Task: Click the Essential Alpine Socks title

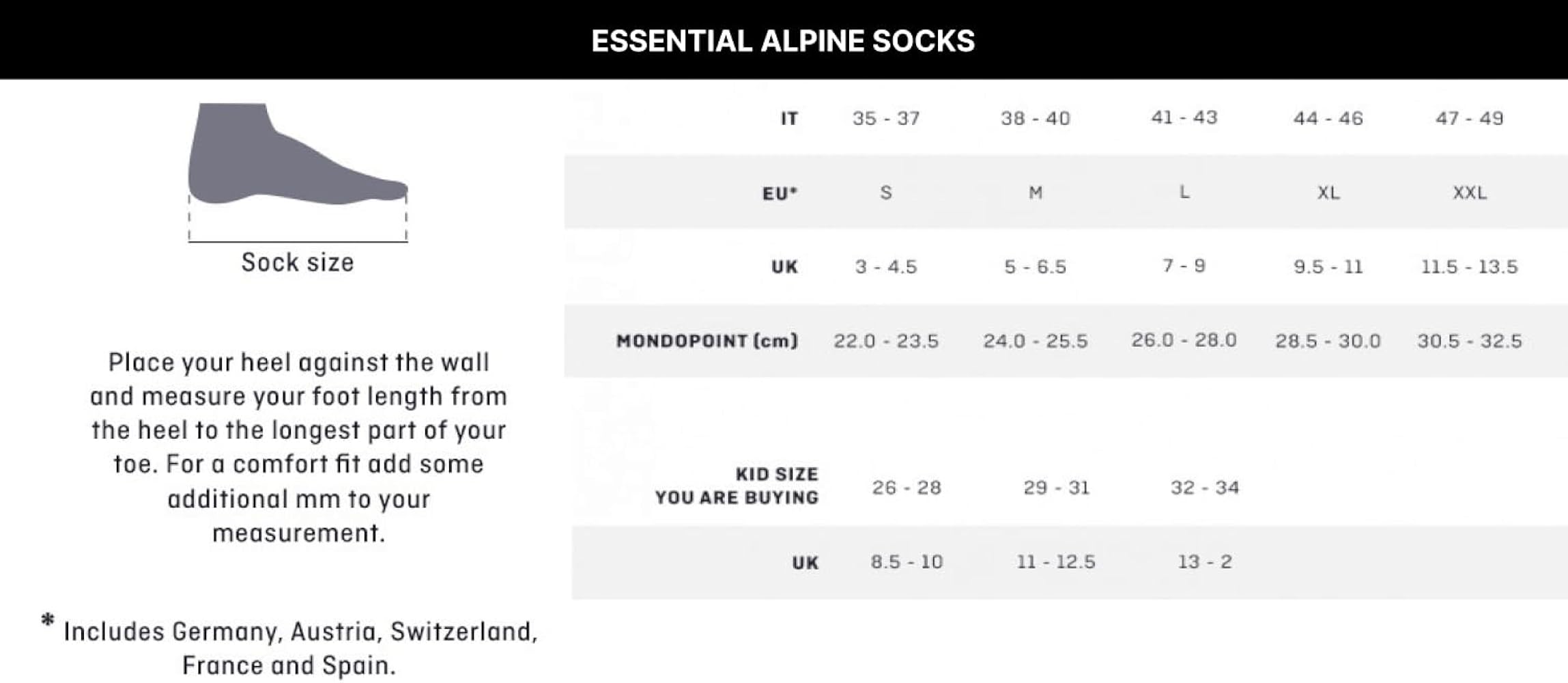Action: coord(783,41)
